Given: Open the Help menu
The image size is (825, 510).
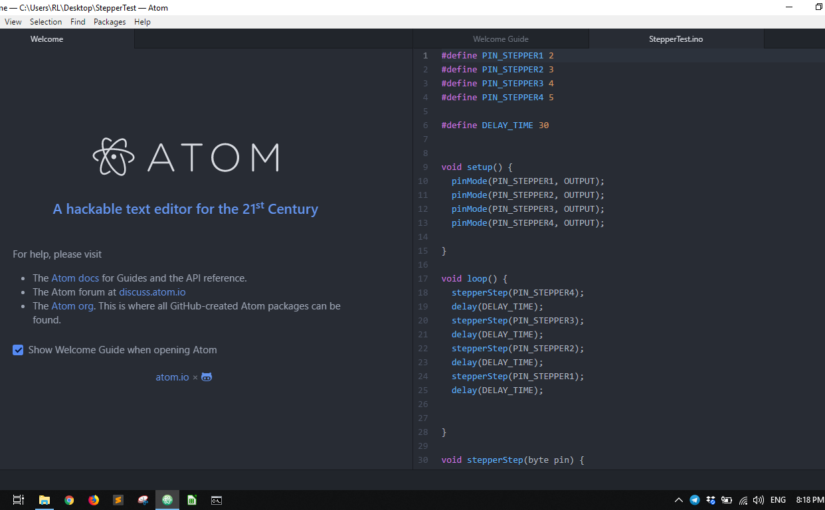Looking at the screenshot, I should 142,22.
